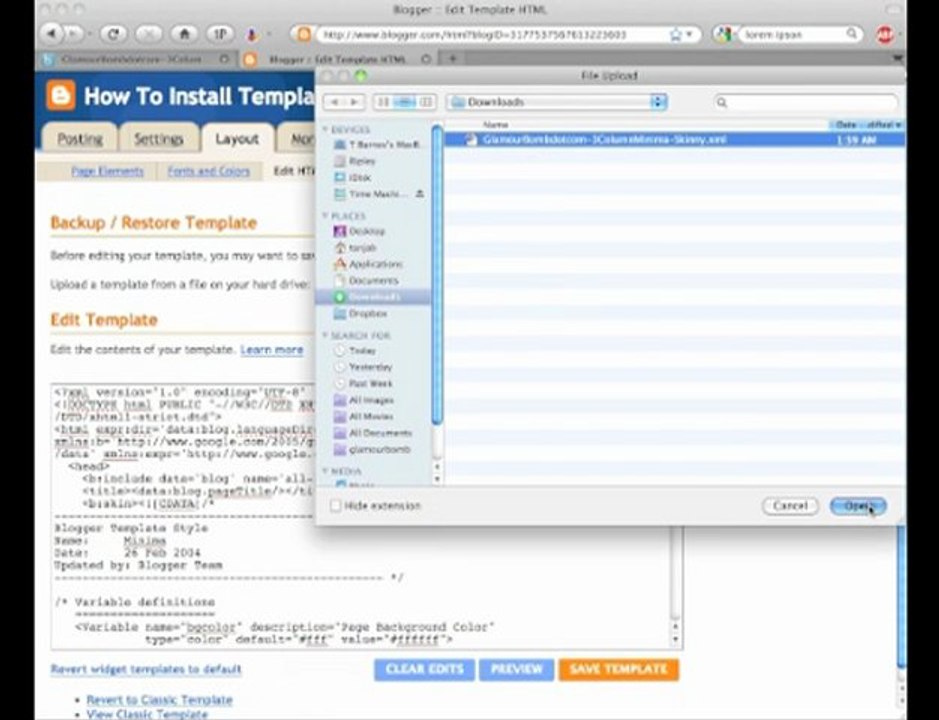939x720 pixels.
Task: Click the CLEAR EDITS button
Action: [425, 669]
